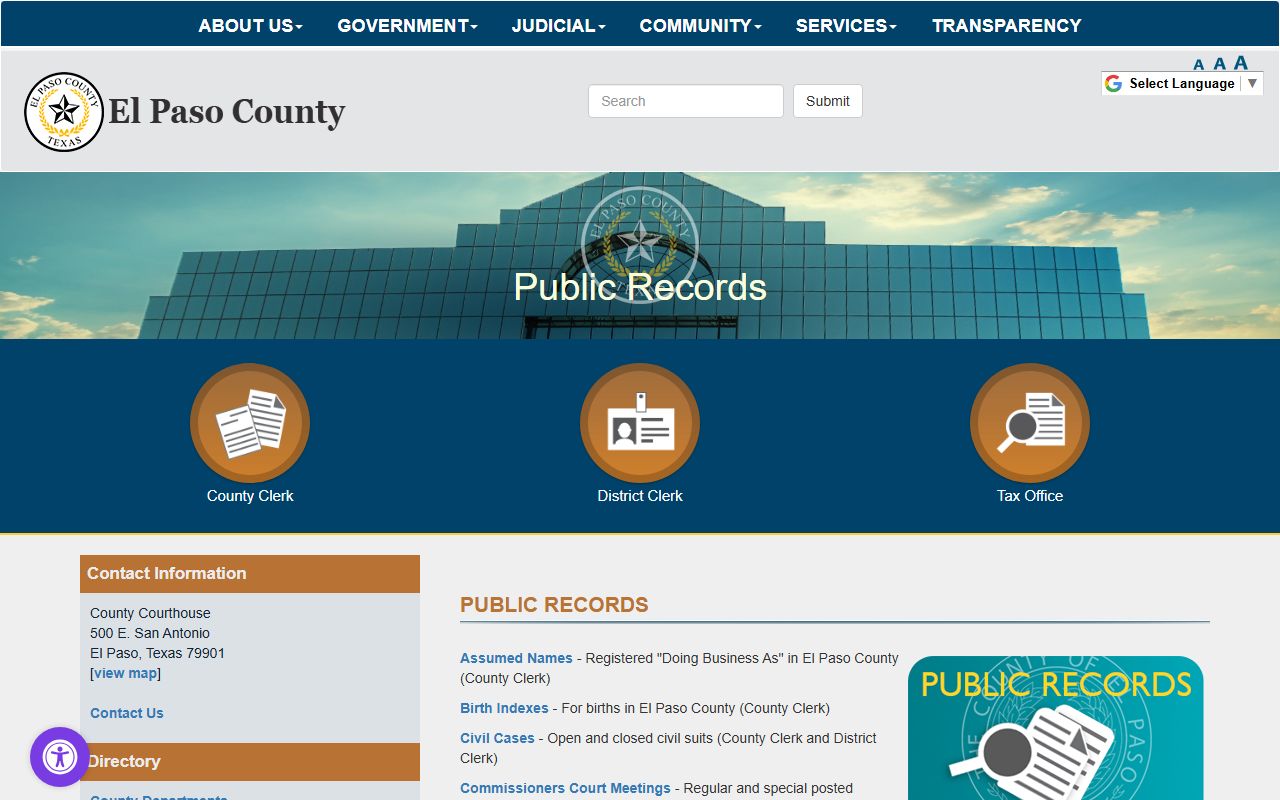Select the largest font size A
The image size is (1280, 800).
pos(1241,62)
